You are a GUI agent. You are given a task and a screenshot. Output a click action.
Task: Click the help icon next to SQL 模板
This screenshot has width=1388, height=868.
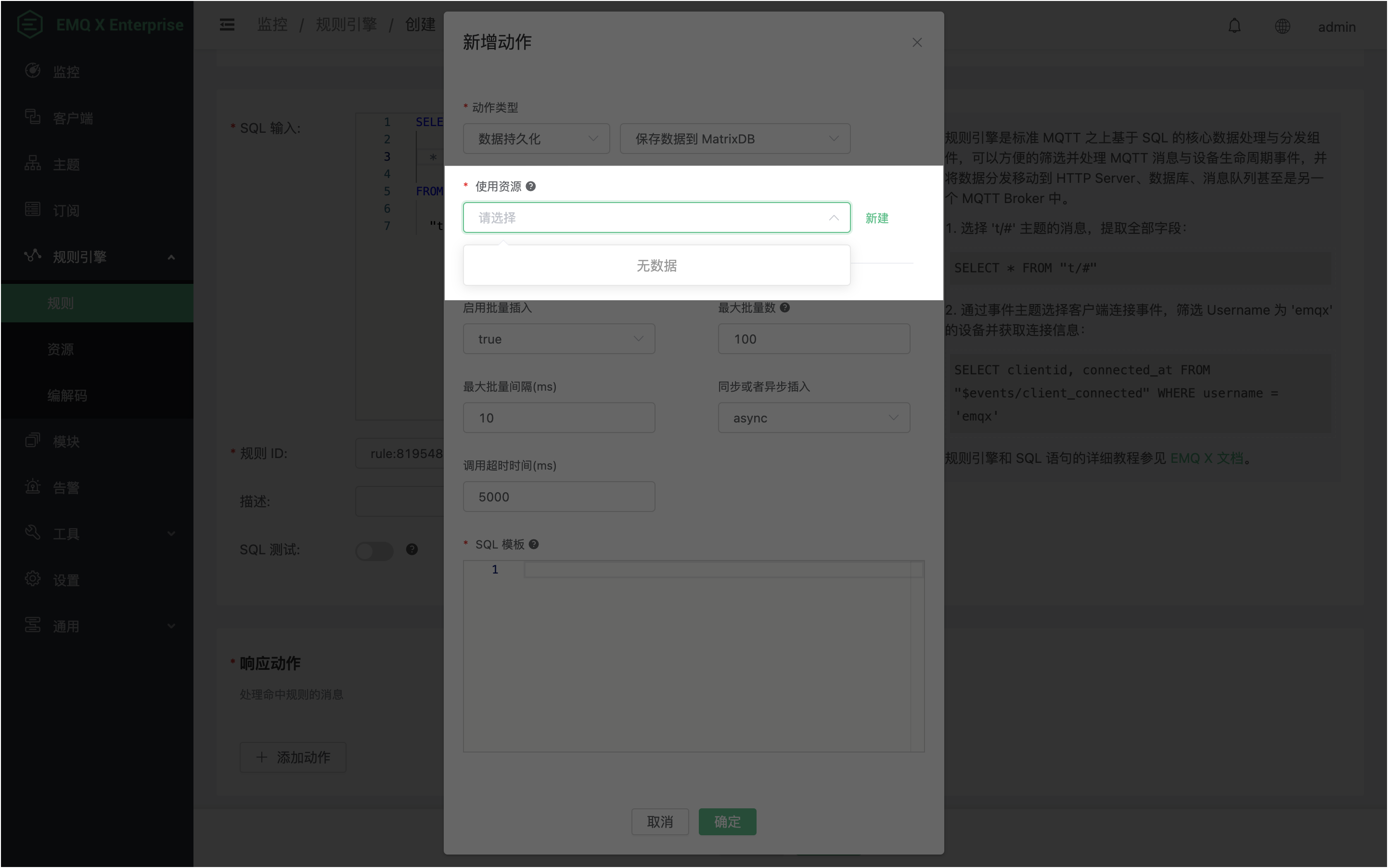[x=533, y=544]
